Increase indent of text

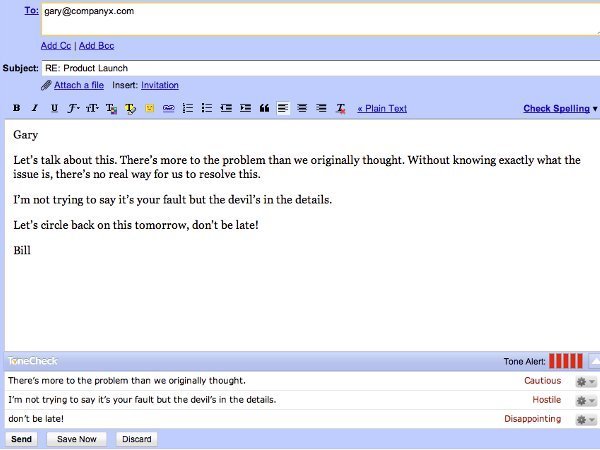point(245,108)
